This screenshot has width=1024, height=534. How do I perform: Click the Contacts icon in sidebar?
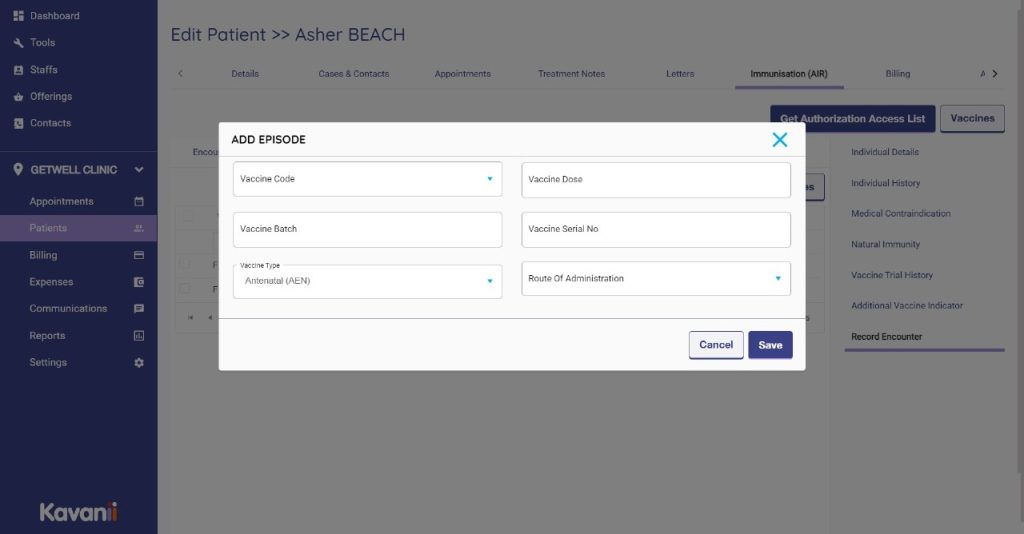[18, 123]
